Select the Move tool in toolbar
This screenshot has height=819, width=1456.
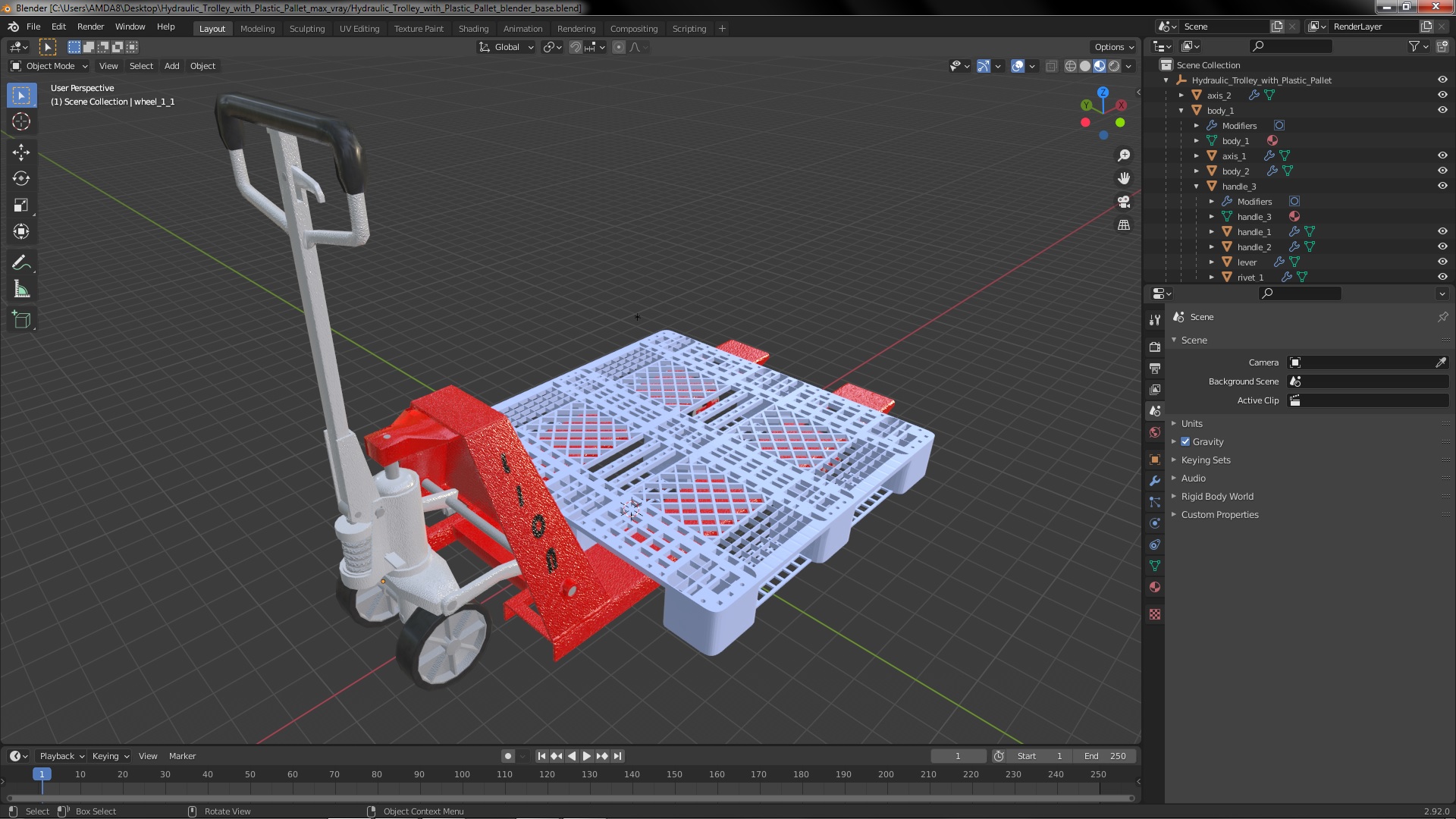22,151
